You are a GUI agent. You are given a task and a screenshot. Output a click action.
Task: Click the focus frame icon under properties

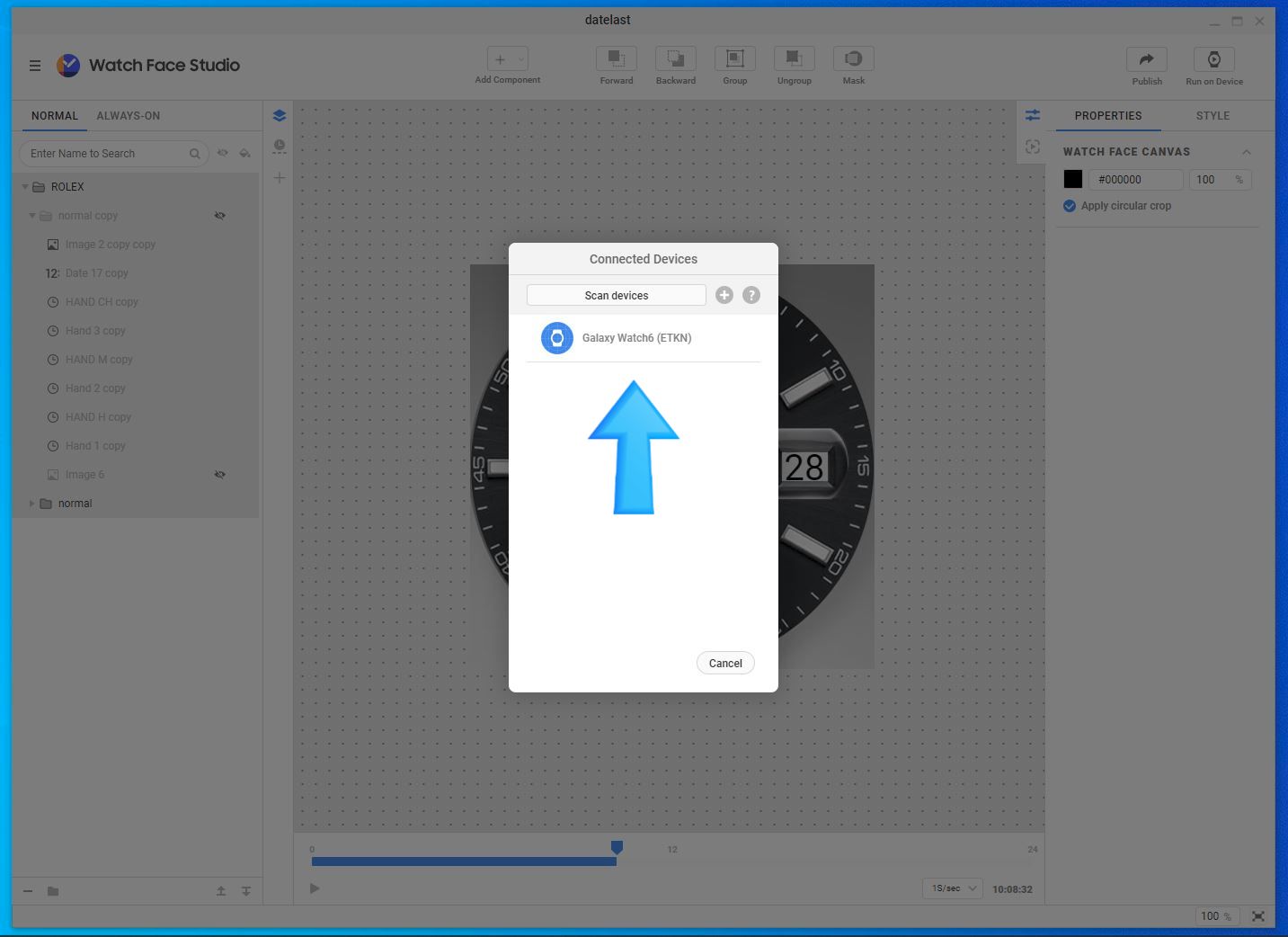click(1033, 147)
